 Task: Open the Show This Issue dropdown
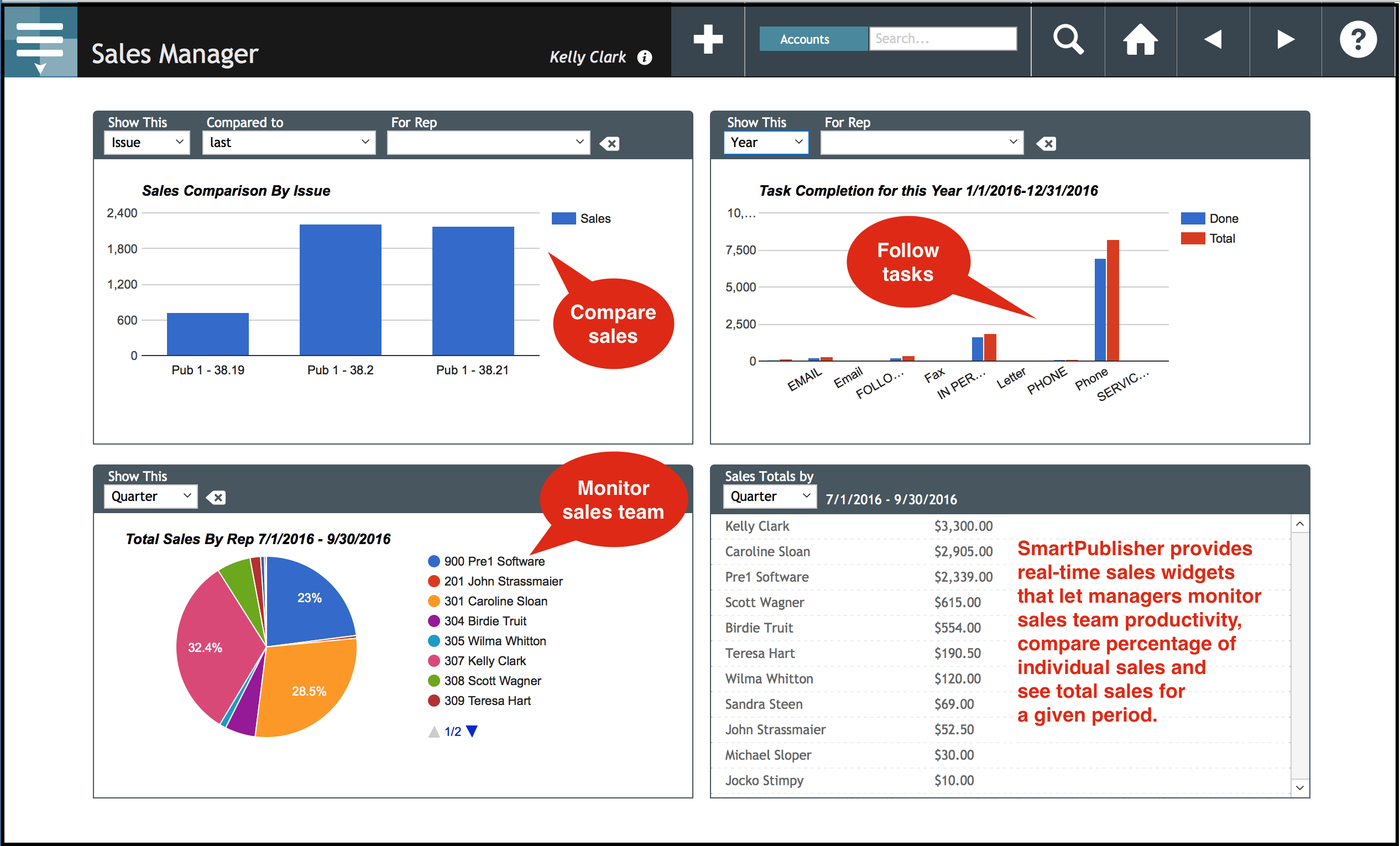(x=146, y=142)
